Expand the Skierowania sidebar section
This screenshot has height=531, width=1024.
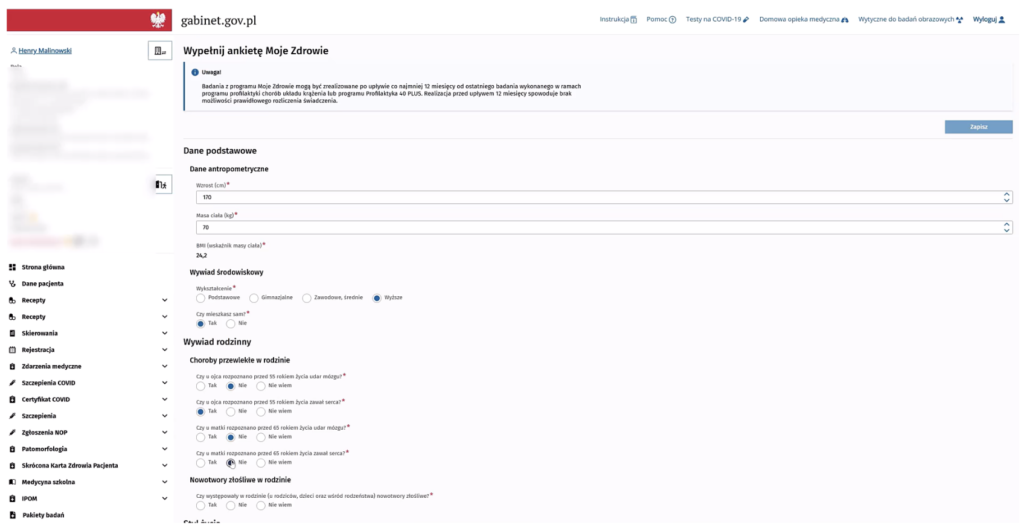tap(164, 333)
